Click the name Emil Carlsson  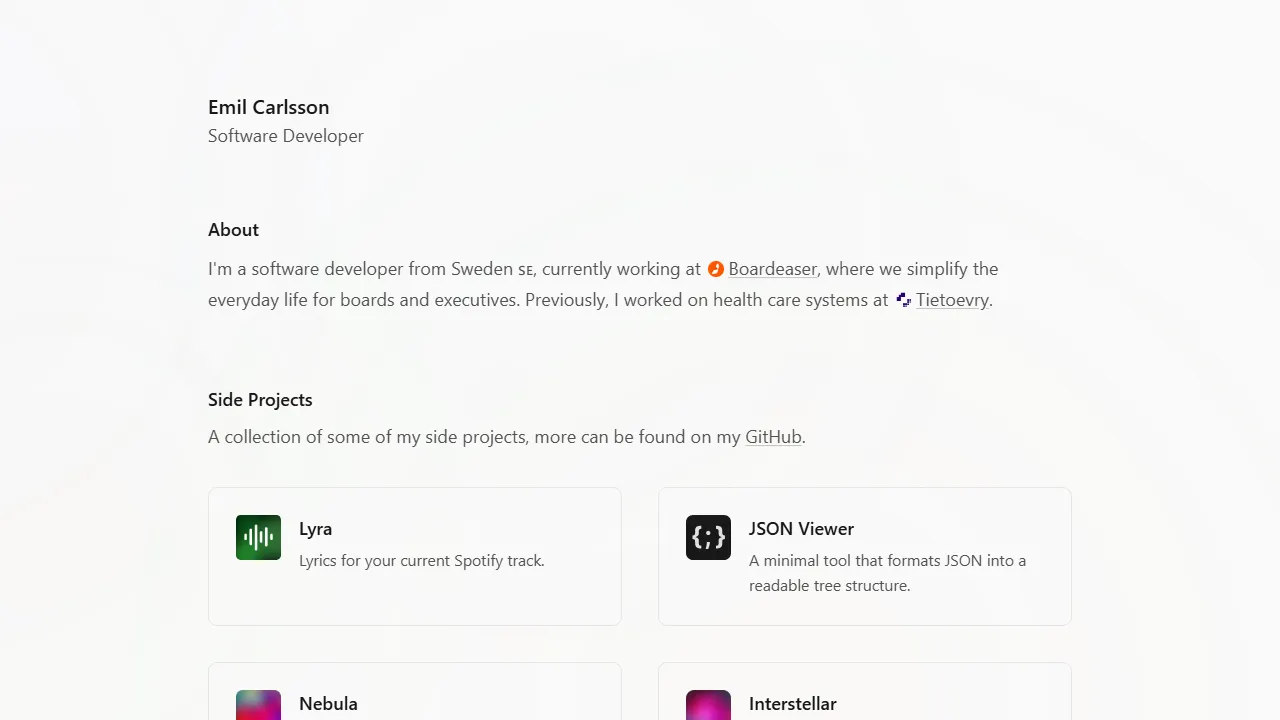268,107
